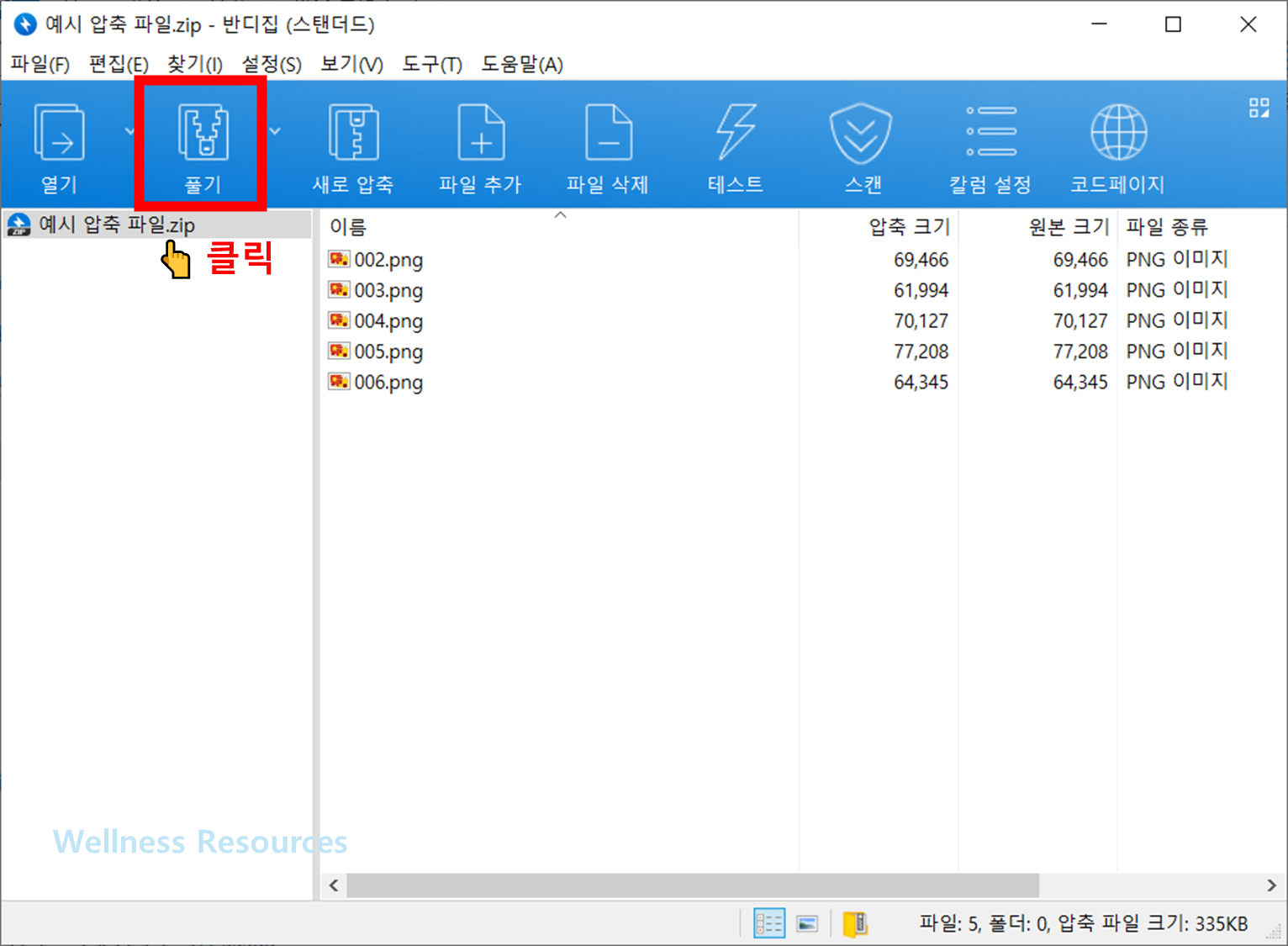Click the Bandizip logo in title bar

pos(25,24)
